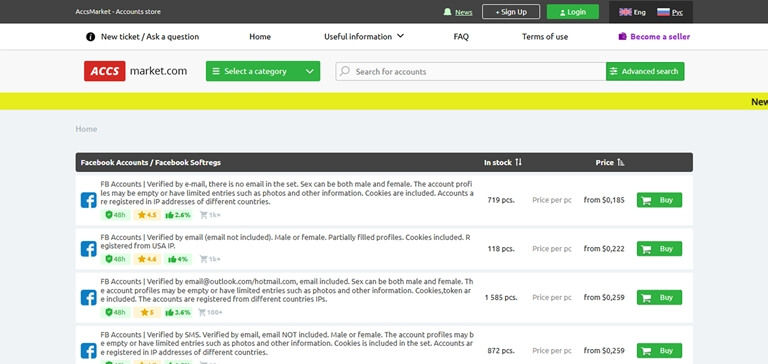Click 3.6% thumbs-up badge
The image size is (768, 364).
coord(178,312)
